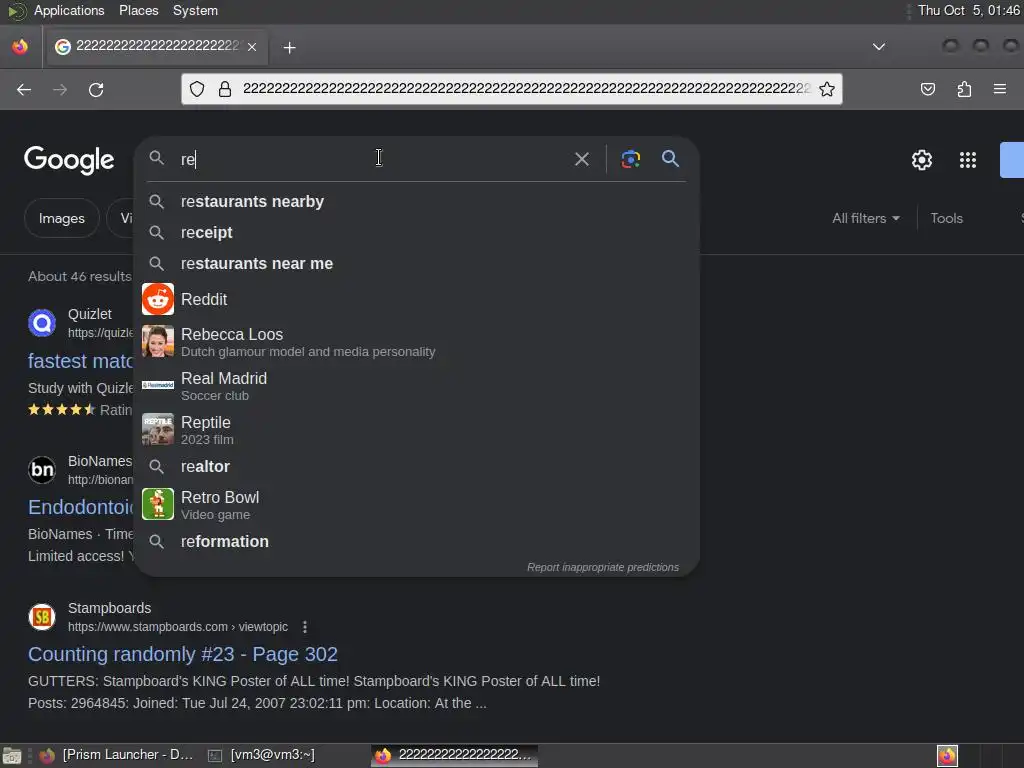Switch to the Images filter tab
1024x768 pixels.
tap(61, 218)
